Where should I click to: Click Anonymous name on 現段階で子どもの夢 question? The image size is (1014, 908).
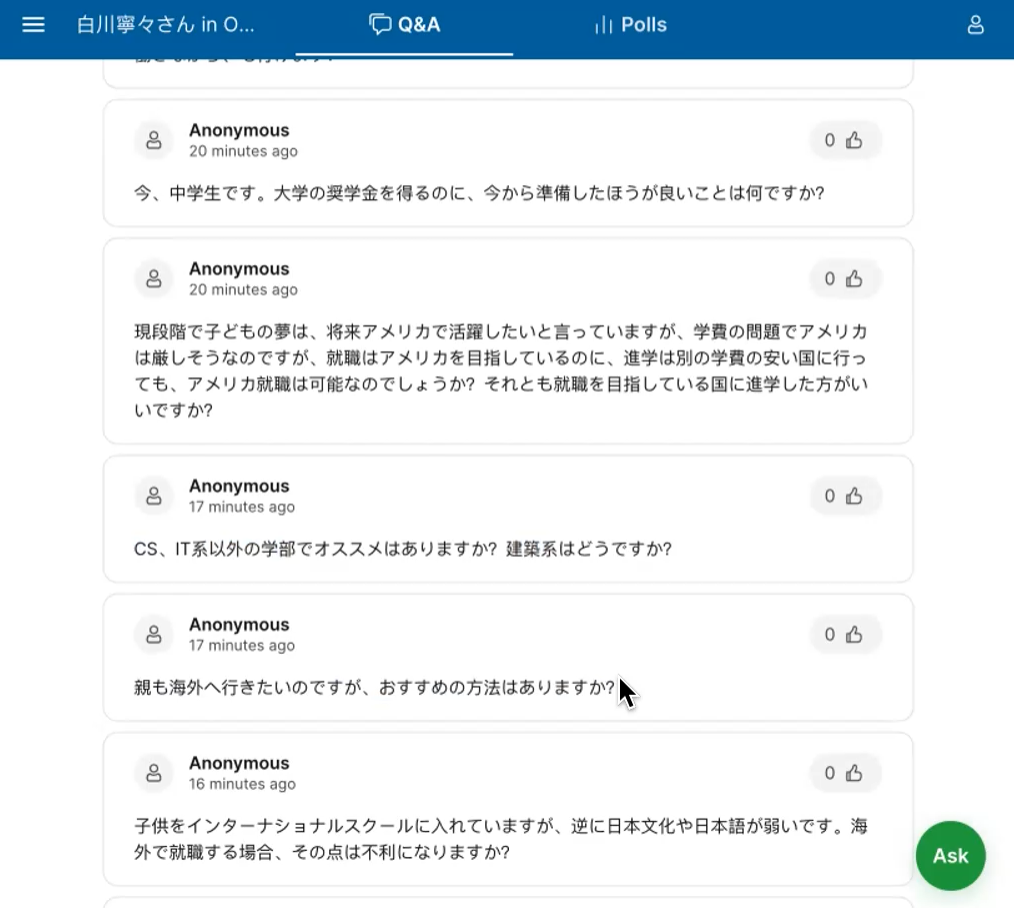[x=239, y=268]
